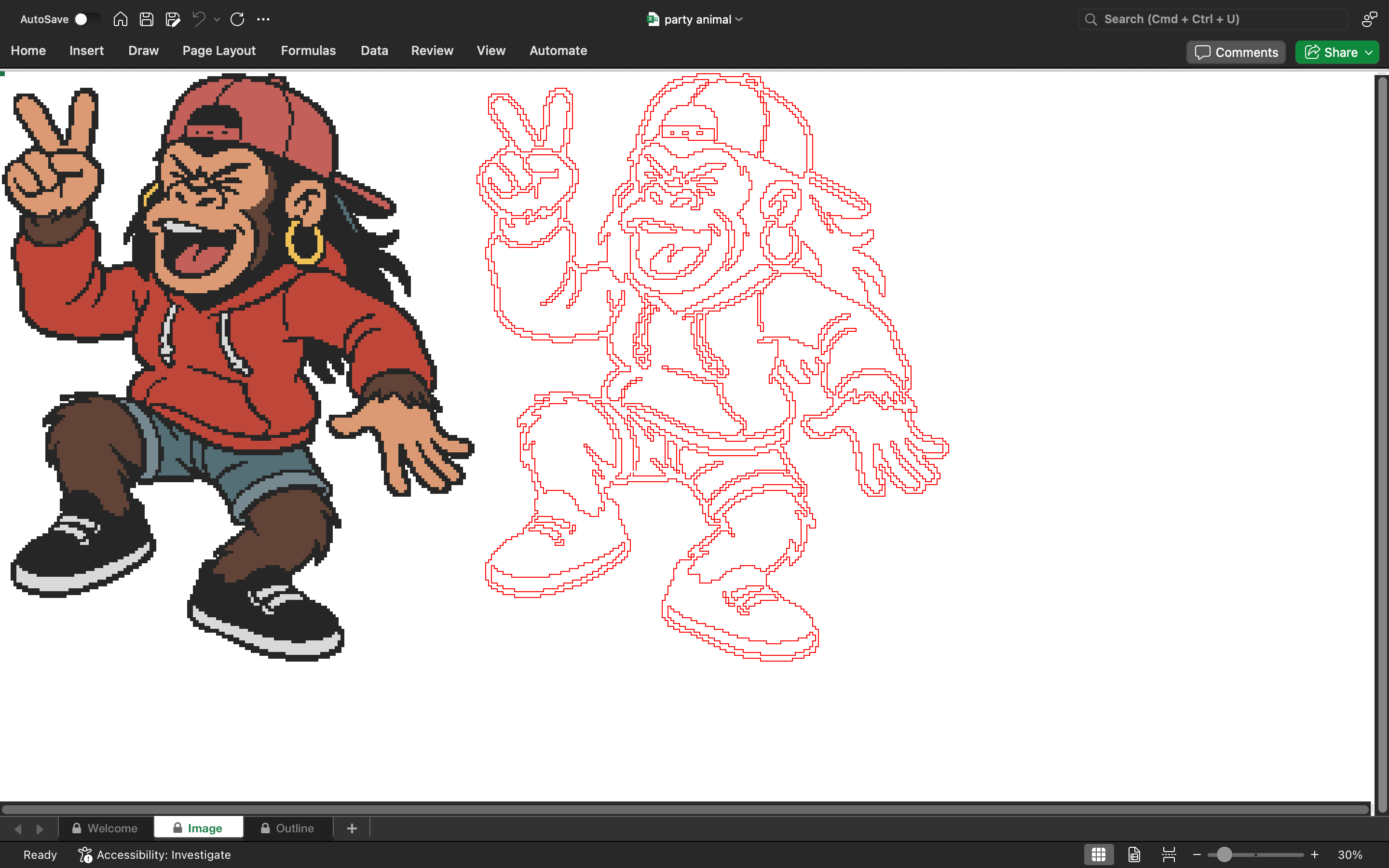Click Accessibility: Investigate in status bar
The image size is (1389, 868).
point(154,855)
